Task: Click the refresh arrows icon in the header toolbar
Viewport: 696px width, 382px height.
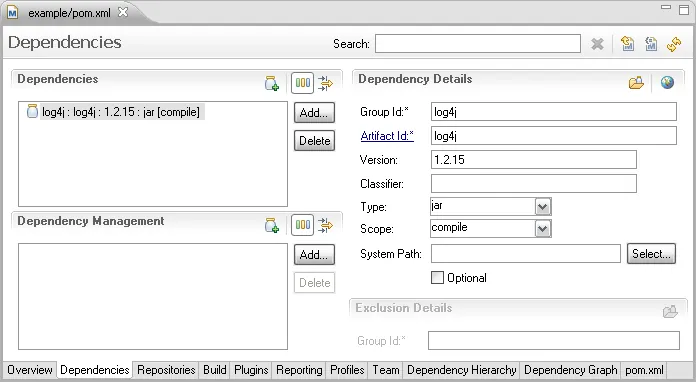Action: [x=674, y=44]
